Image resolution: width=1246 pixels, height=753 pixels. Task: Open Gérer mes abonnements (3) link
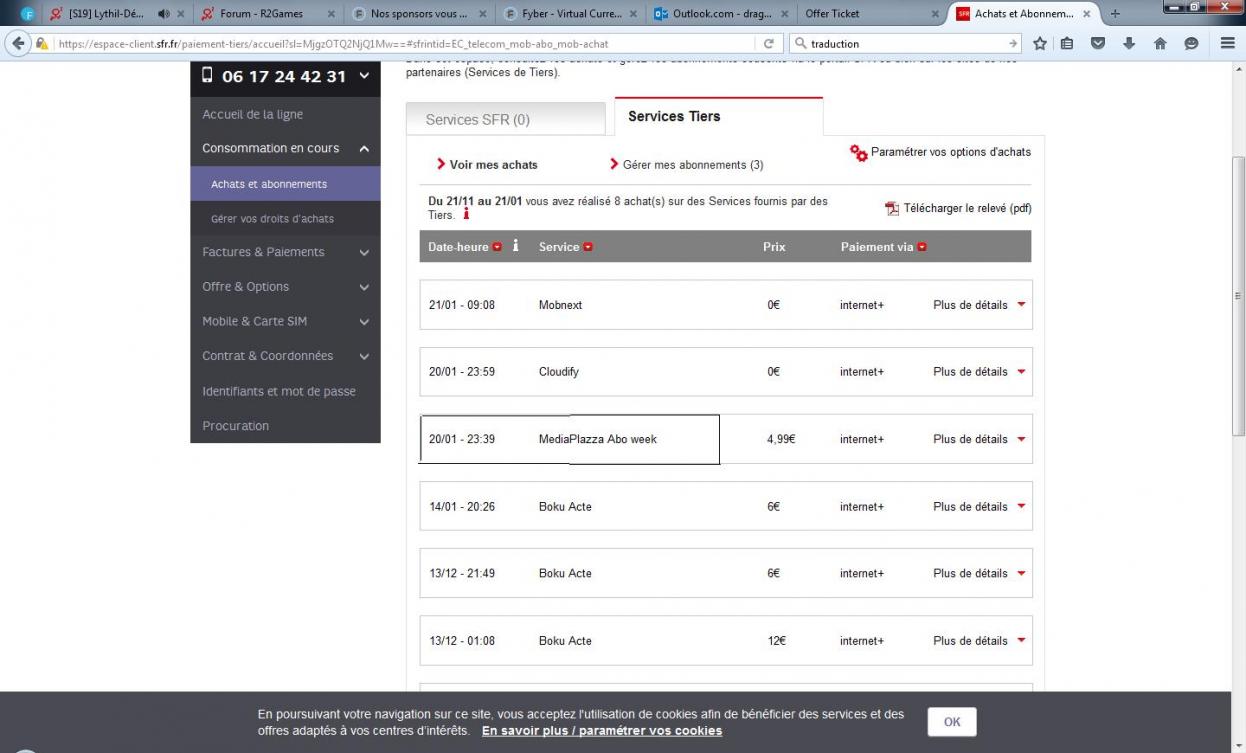pyautogui.click(x=692, y=165)
